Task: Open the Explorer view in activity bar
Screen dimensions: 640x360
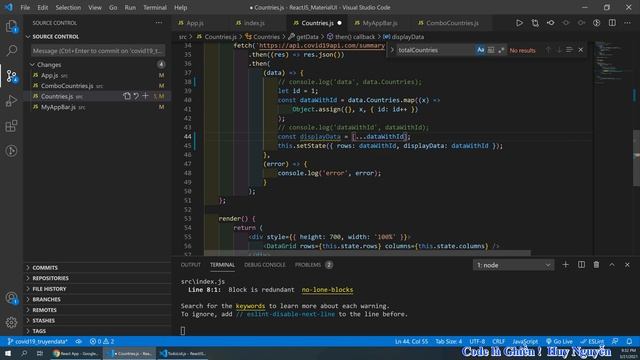Action: coord(11,27)
